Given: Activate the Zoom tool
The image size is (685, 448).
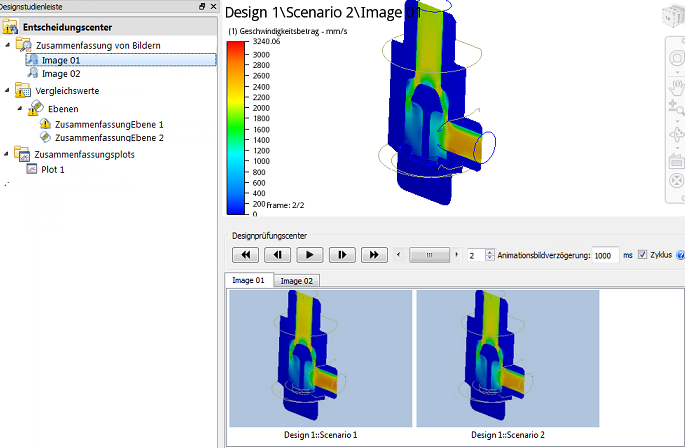Looking at the screenshot, I should (x=677, y=108).
